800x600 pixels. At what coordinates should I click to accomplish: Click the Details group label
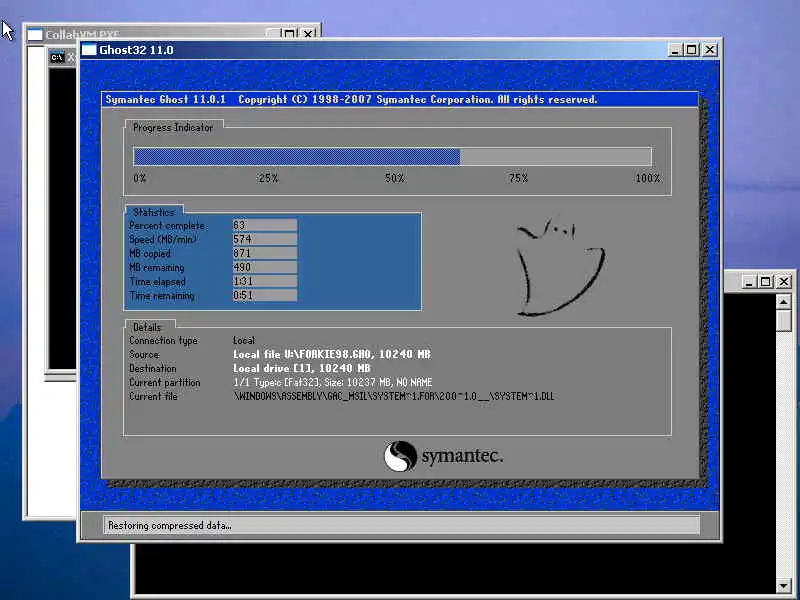click(147, 327)
